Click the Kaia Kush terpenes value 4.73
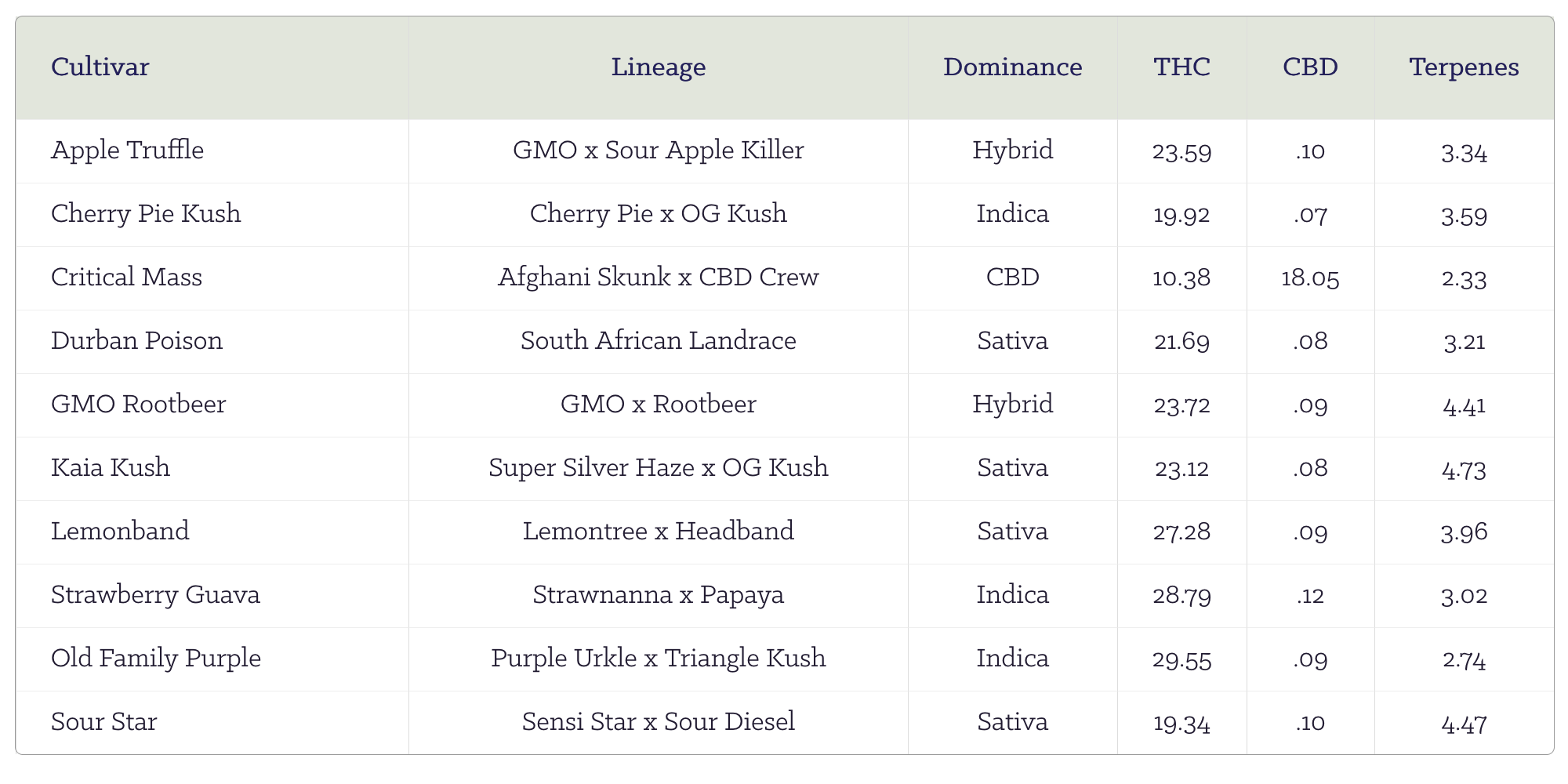The height and width of the screenshot is (784, 1568). point(1464,469)
